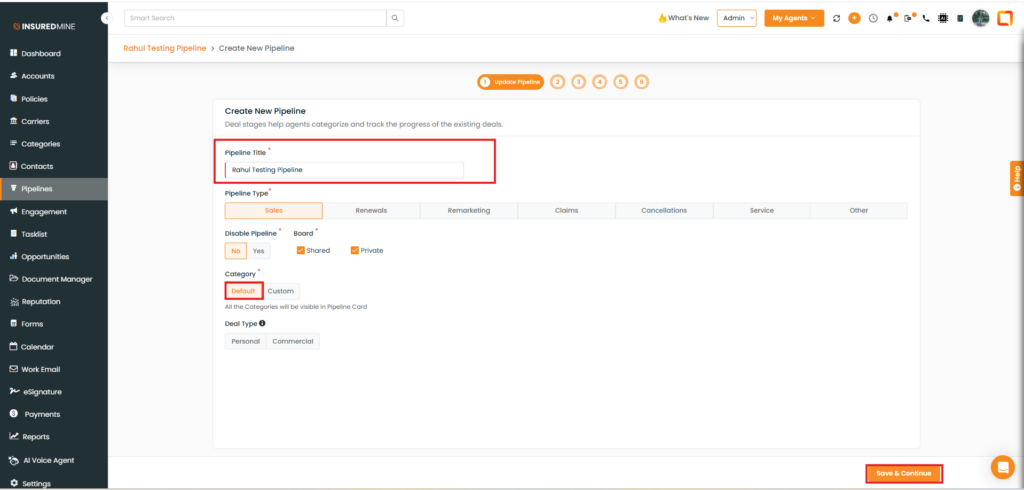1024x490 pixels.
Task: Open the clock history icon
Action: coord(873,18)
